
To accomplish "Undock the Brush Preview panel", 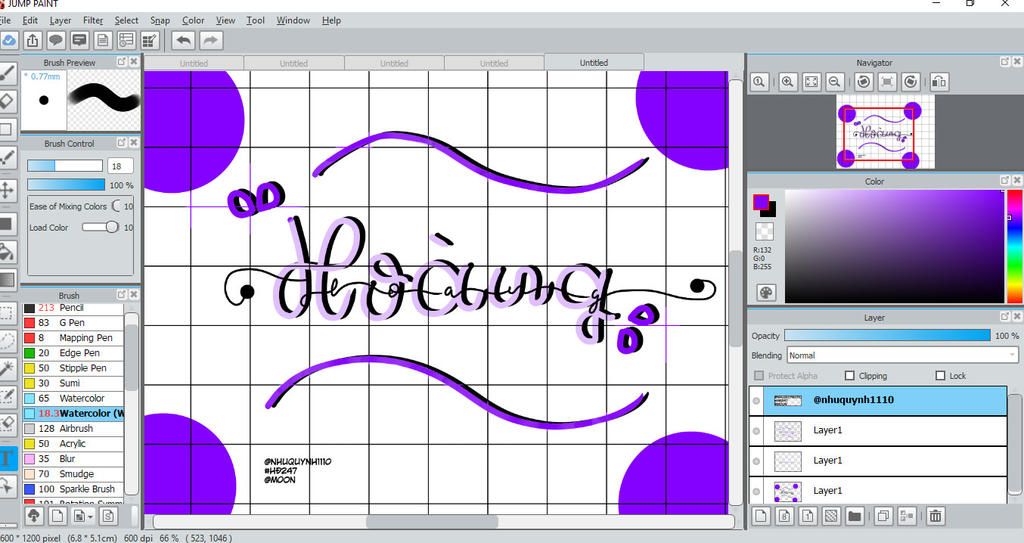I will [121, 61].
